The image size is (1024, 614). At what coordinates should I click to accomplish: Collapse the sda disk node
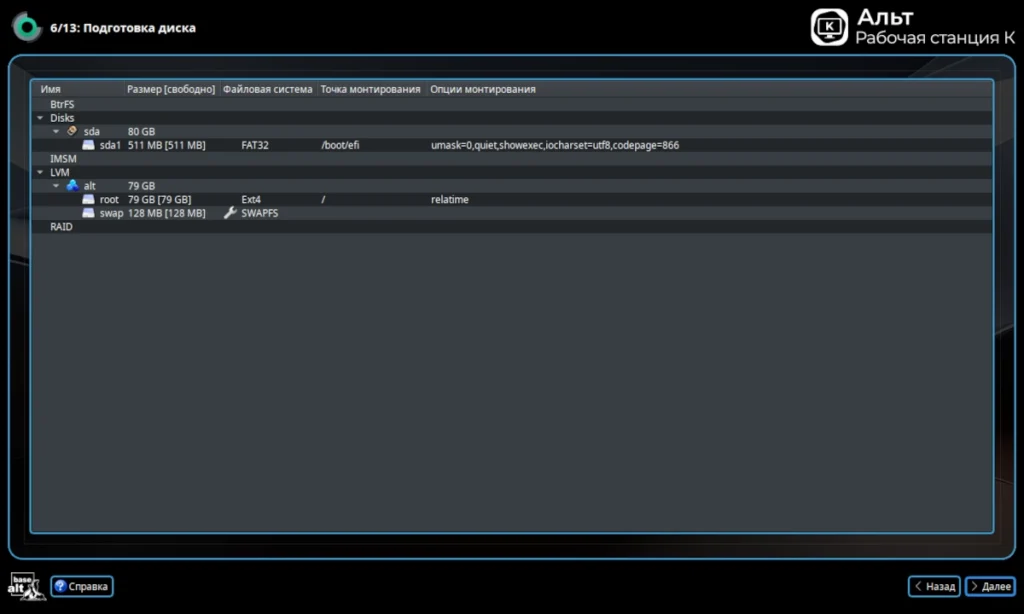click(x=56, y=131)
